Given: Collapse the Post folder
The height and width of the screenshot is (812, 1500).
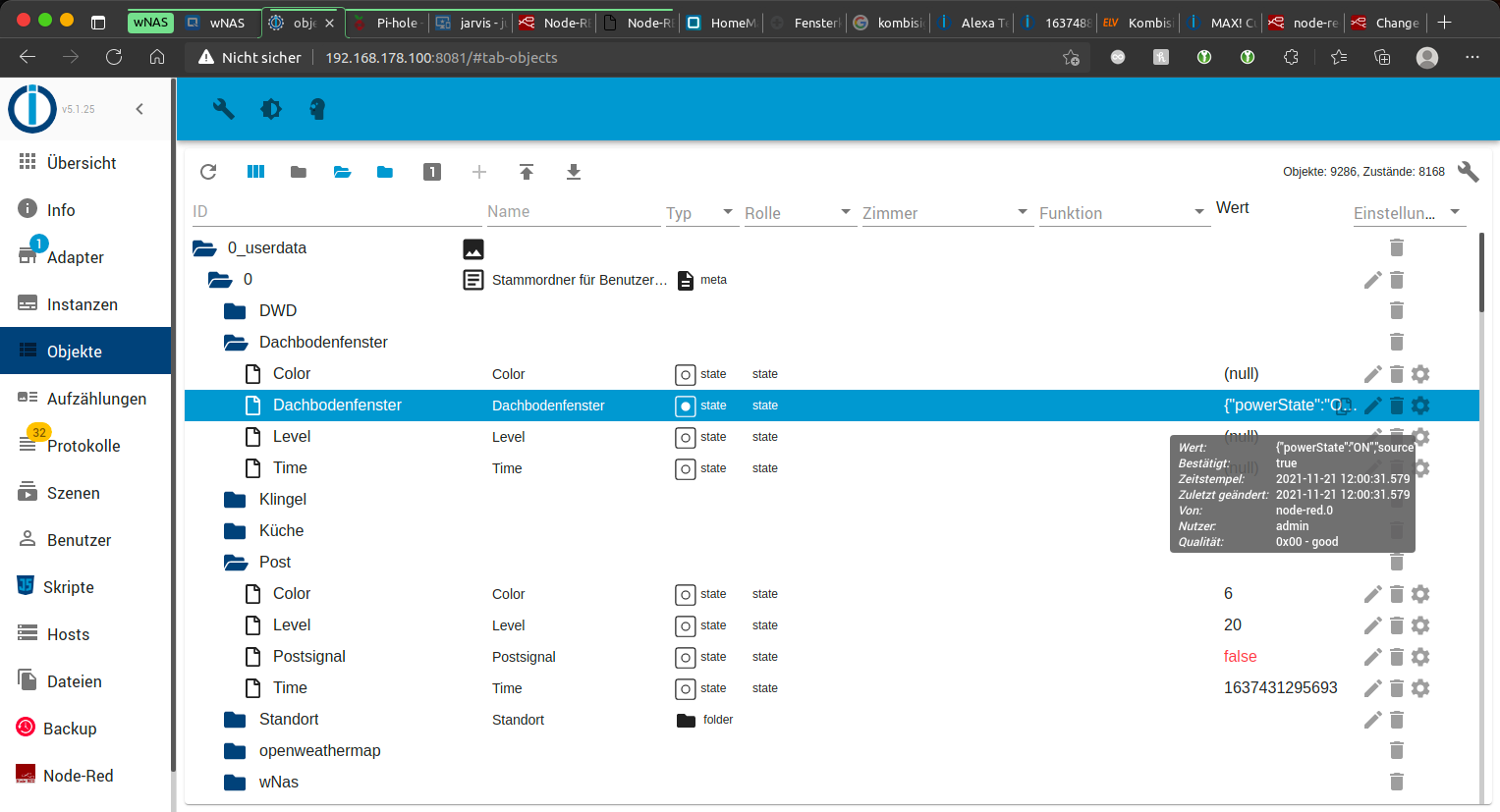Looking at the screenshot, I should 236,563.
